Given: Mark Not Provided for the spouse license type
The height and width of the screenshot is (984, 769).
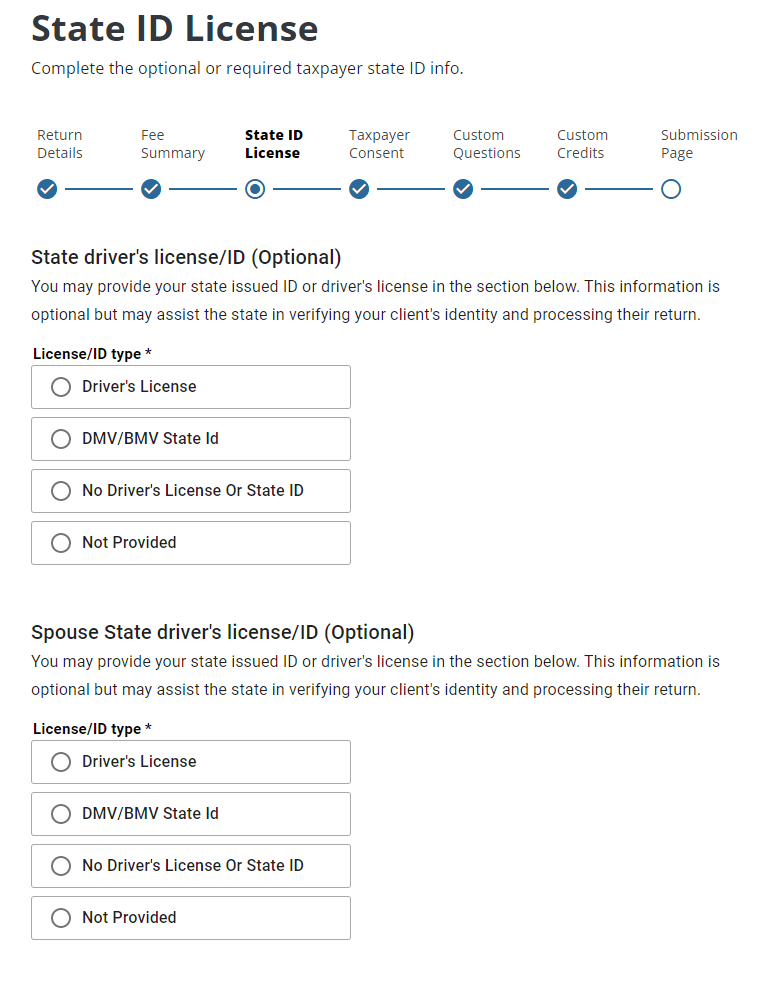Looking at the screenshot, I should (61, 918).
